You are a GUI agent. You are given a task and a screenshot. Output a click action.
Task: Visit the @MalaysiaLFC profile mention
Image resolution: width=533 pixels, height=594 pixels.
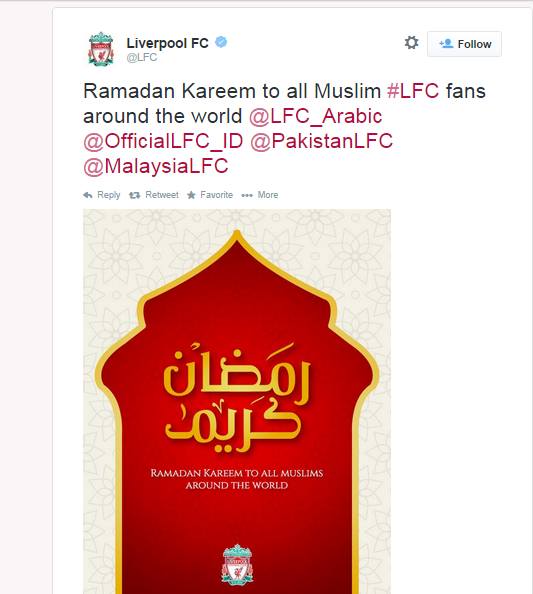click(x=156, y=166)
